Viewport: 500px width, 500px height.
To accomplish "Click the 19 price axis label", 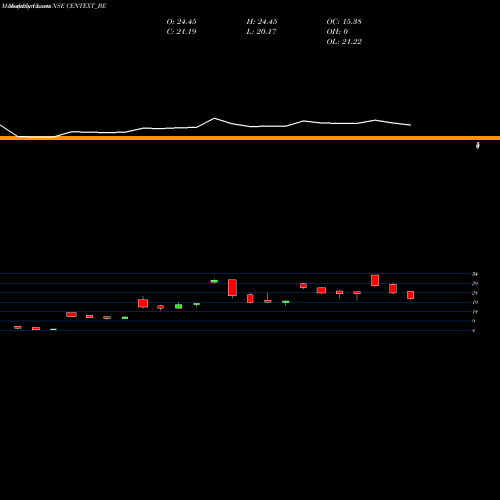I will tap(475, 302).
